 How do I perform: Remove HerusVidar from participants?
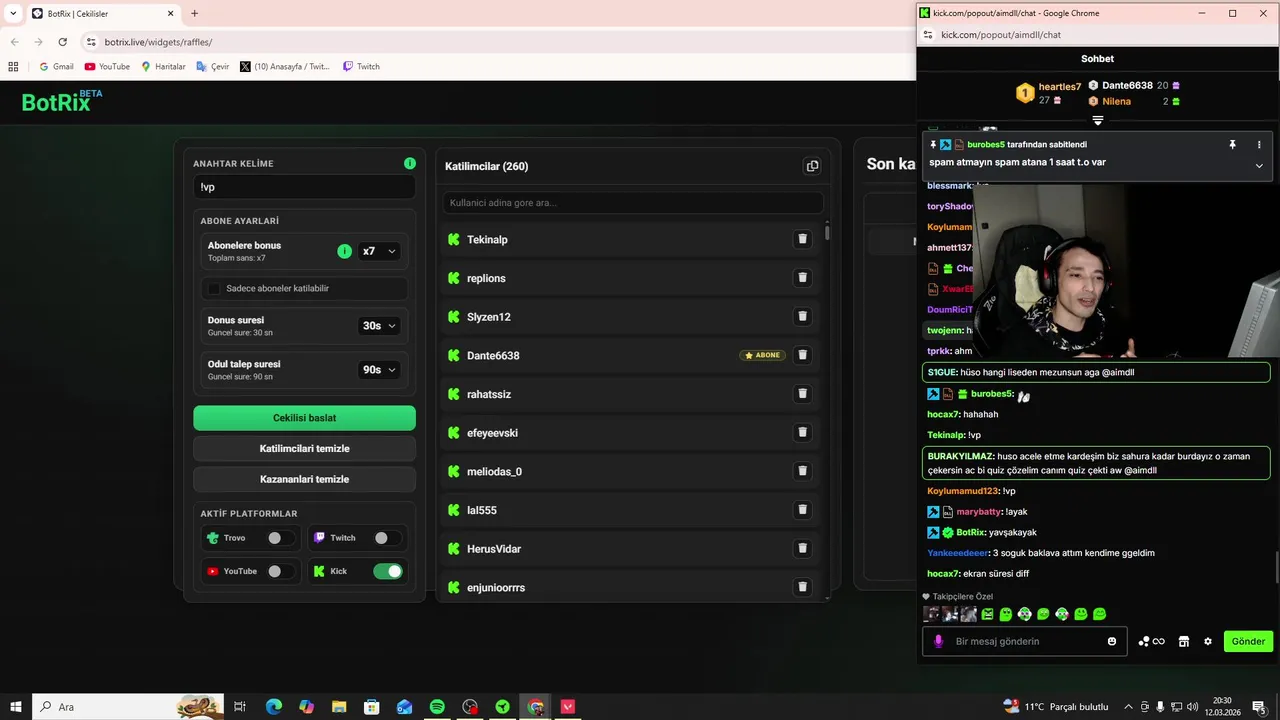(x=802, y=548)
